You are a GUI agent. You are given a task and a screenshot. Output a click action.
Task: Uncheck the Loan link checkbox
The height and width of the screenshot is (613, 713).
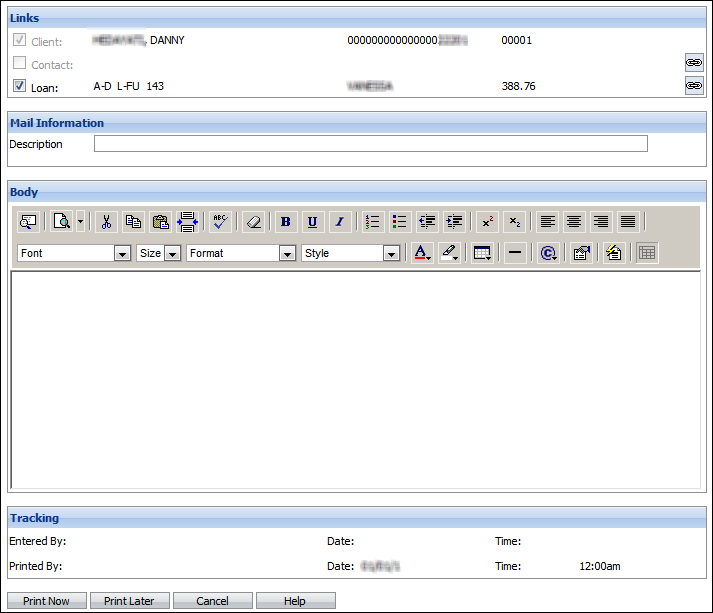[x=19, y=85]
